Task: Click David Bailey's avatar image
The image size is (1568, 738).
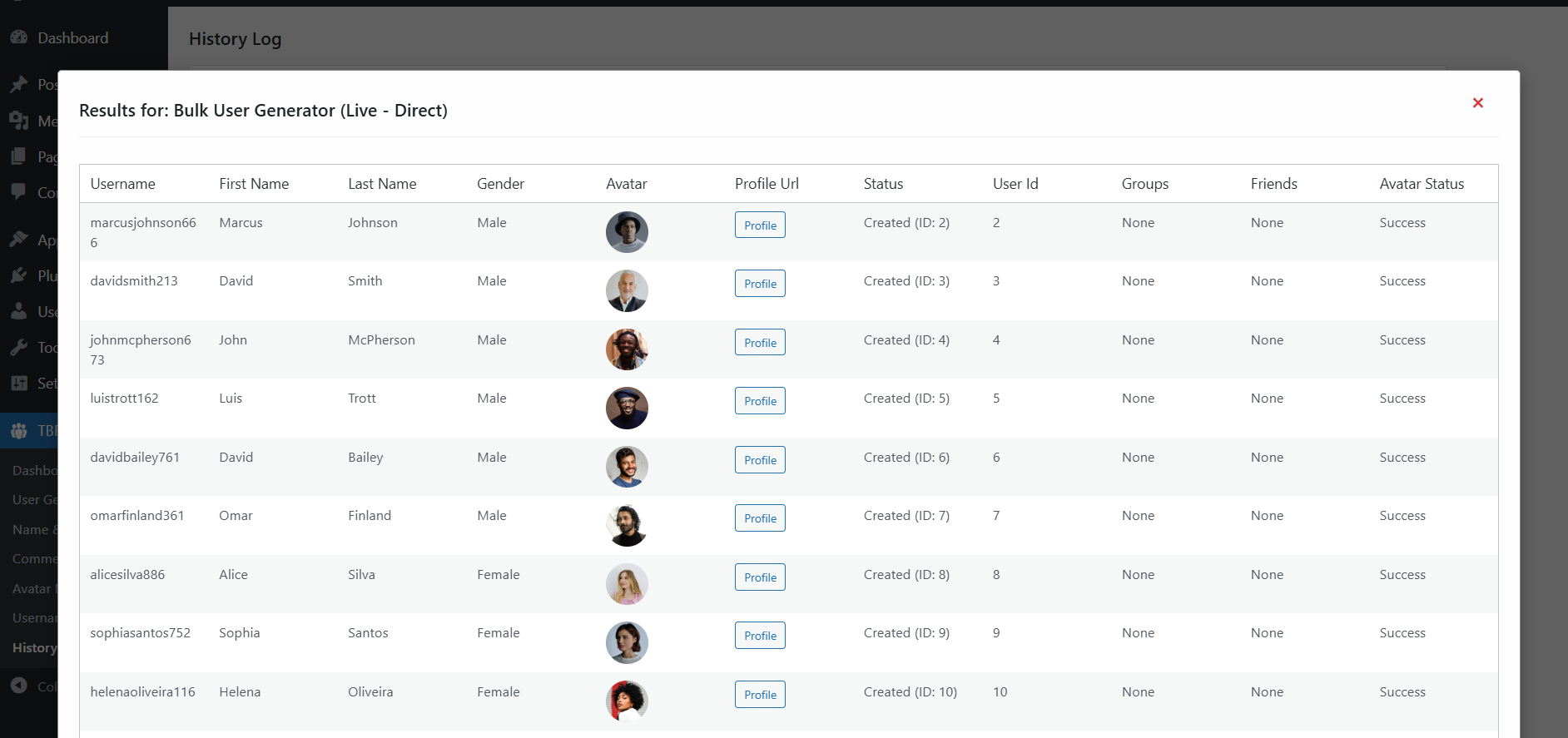Action: tap(627, 467)
